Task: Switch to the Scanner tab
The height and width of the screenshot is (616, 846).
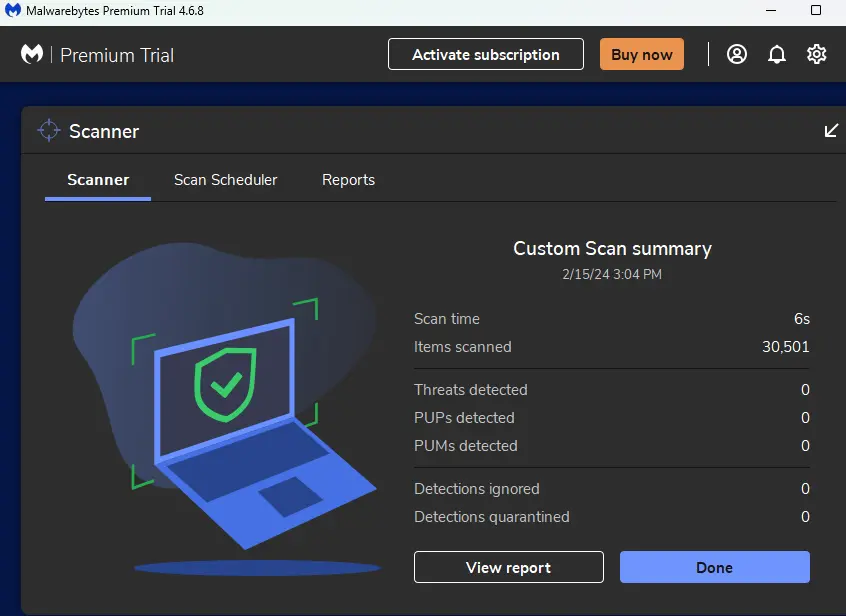Action: point(98,180)
